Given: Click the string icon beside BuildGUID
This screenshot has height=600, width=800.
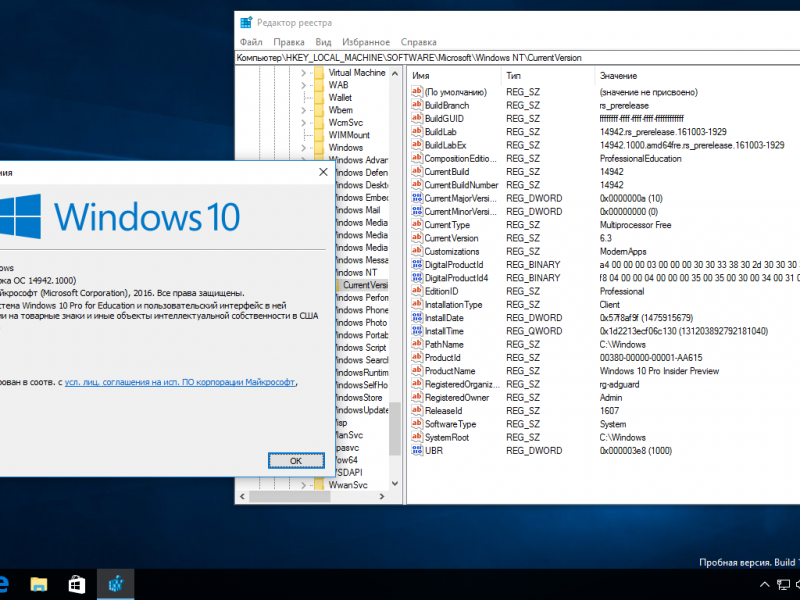Looking at the screenshot, I should pos(417,118).
